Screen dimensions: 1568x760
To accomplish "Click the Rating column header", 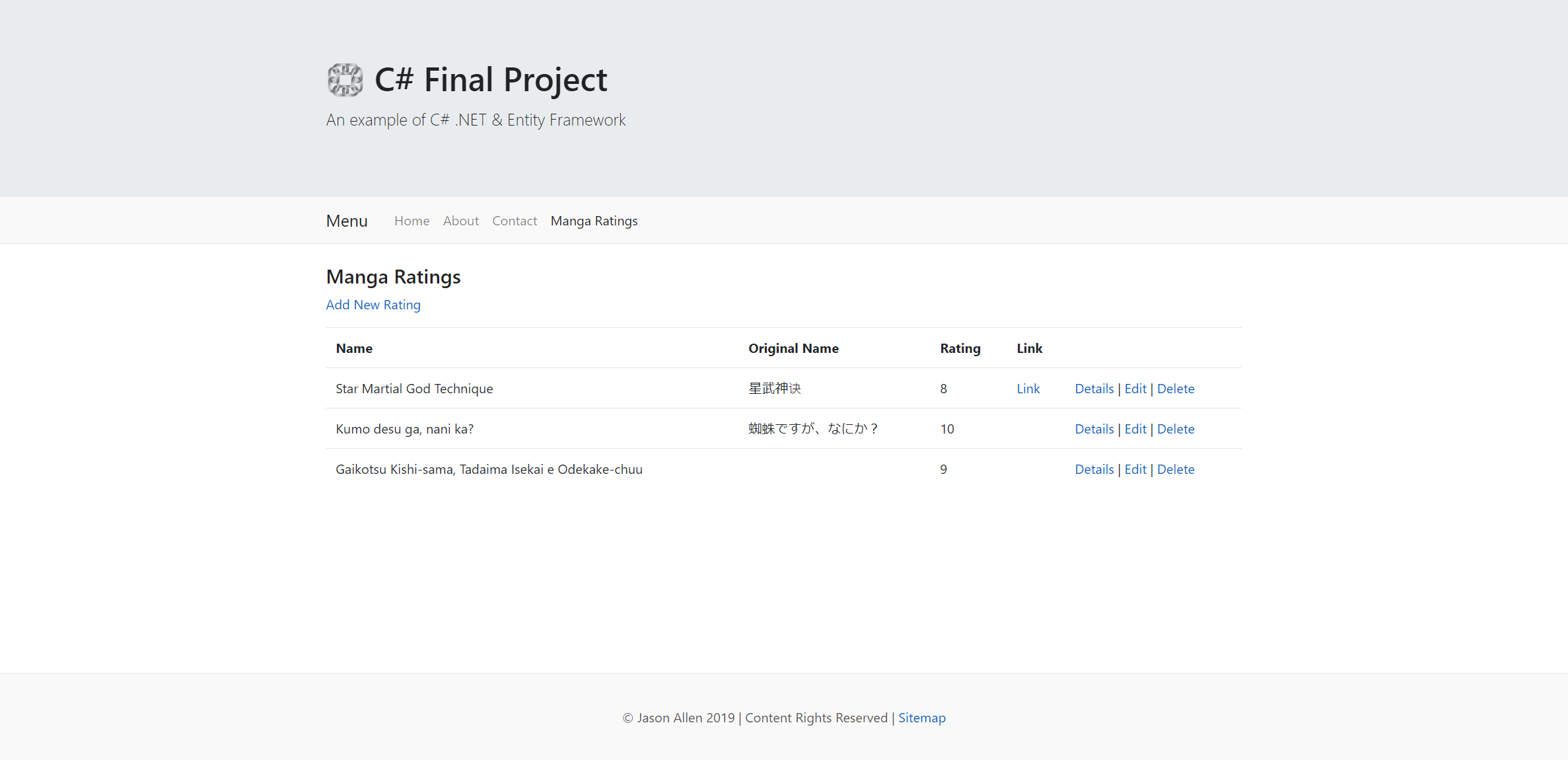I will pos(960,348).
